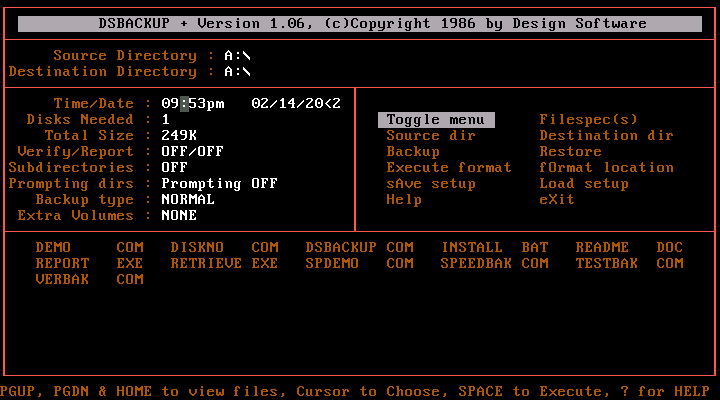Select the Toggle menu option

436,120
